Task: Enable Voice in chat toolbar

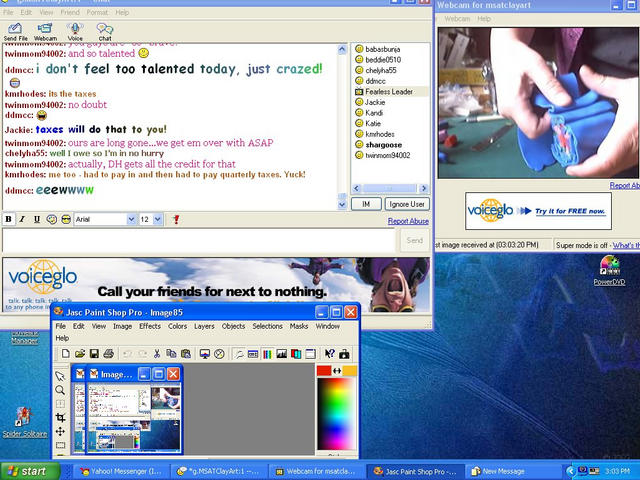Action: [x=75, y=32]
